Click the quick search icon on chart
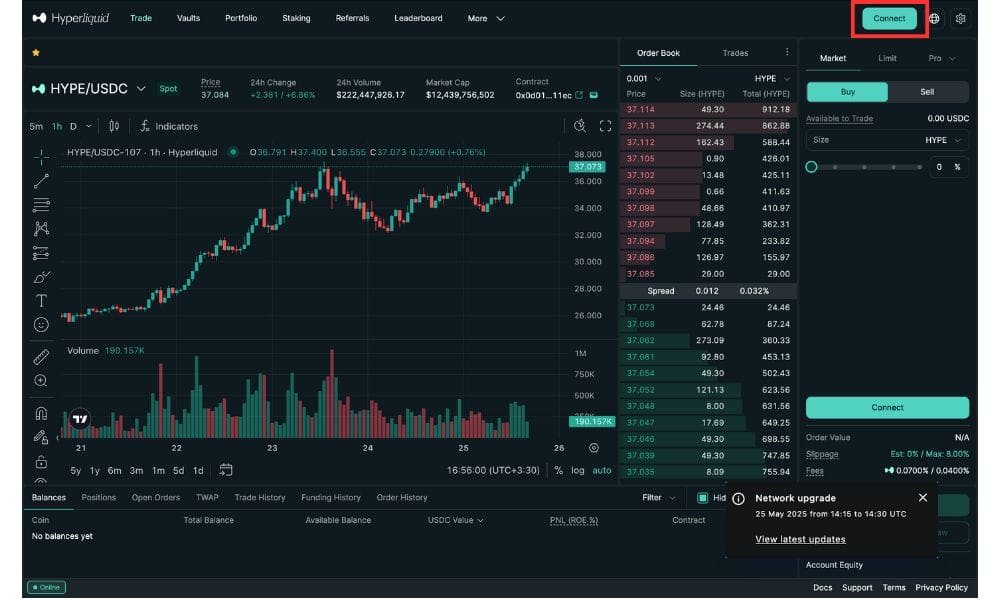 [580, 126]
